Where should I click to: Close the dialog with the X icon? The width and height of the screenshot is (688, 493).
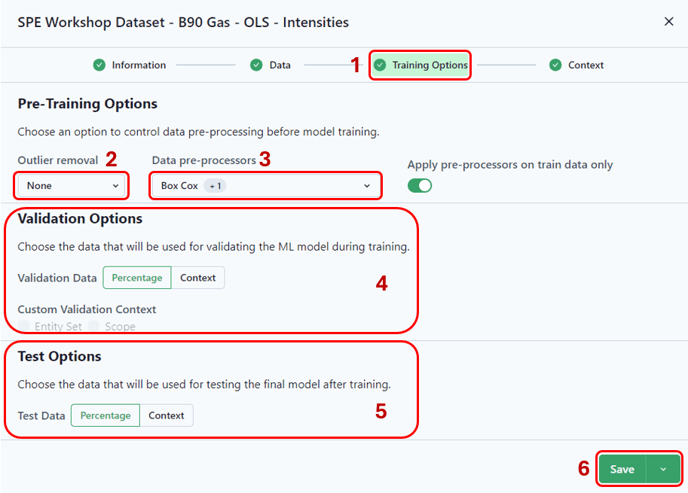(669, 21)
